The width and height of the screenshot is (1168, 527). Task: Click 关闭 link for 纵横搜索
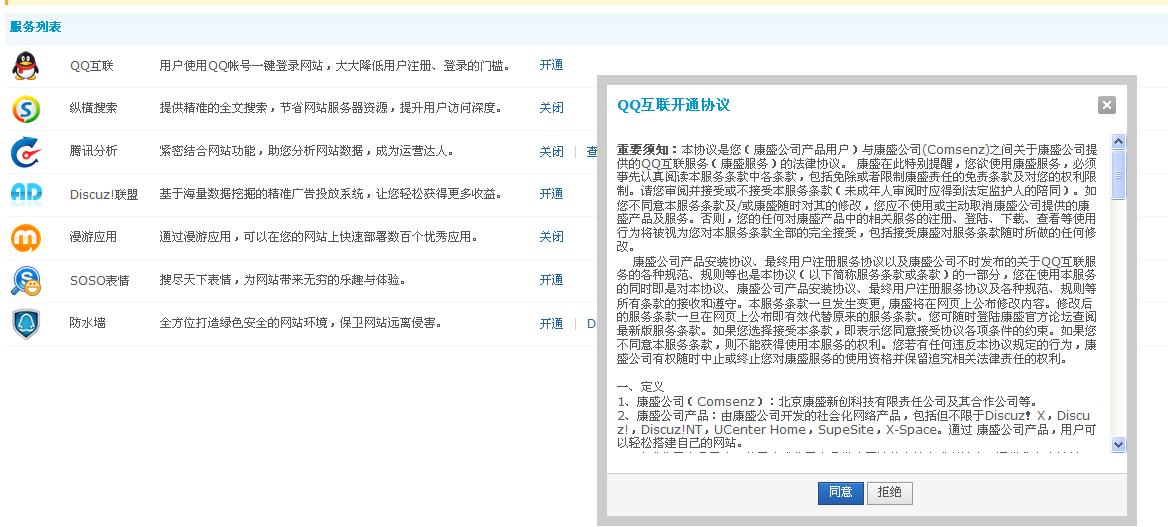tap(551, 108)
